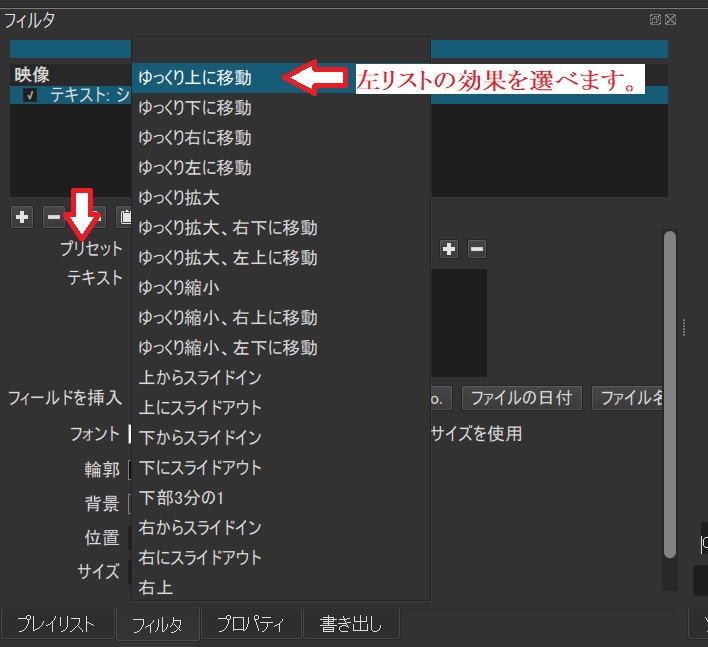Select 上にスライドアウト preset

281,408
